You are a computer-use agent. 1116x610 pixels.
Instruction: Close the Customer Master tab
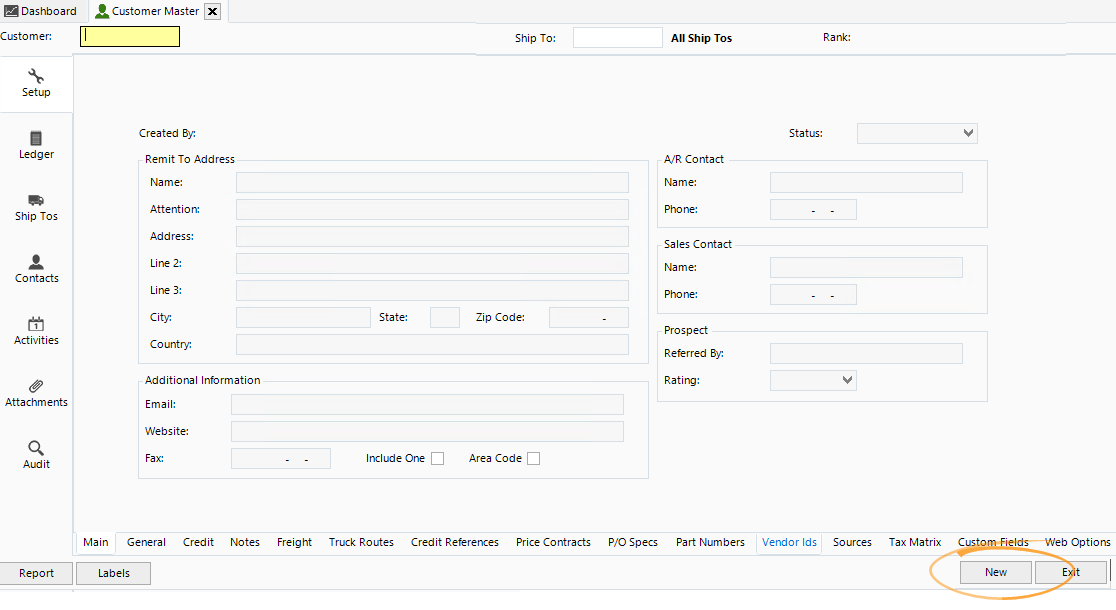[212, 12]
